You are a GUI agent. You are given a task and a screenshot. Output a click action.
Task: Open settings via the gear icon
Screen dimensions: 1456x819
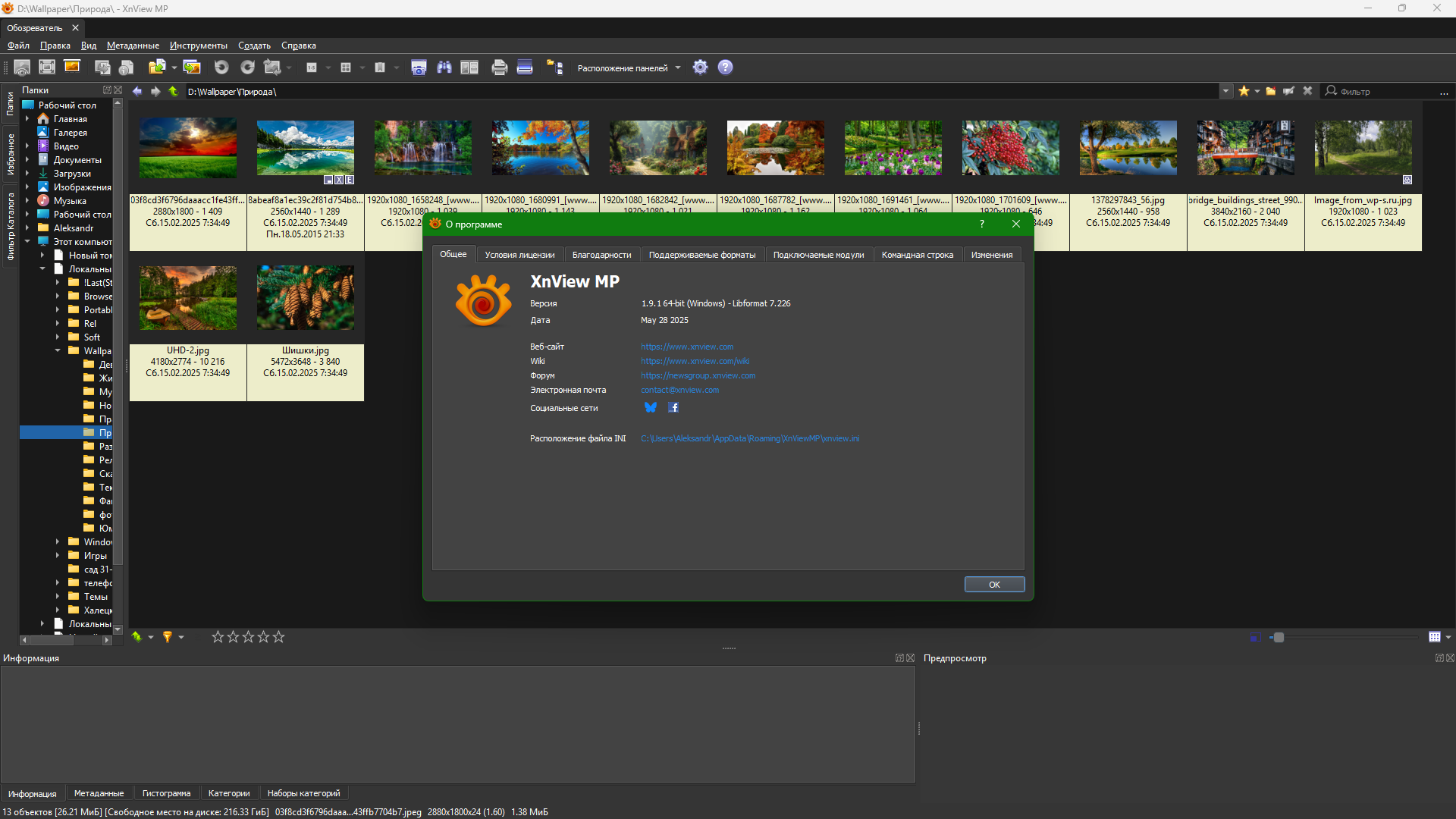(x=701, y=67)
